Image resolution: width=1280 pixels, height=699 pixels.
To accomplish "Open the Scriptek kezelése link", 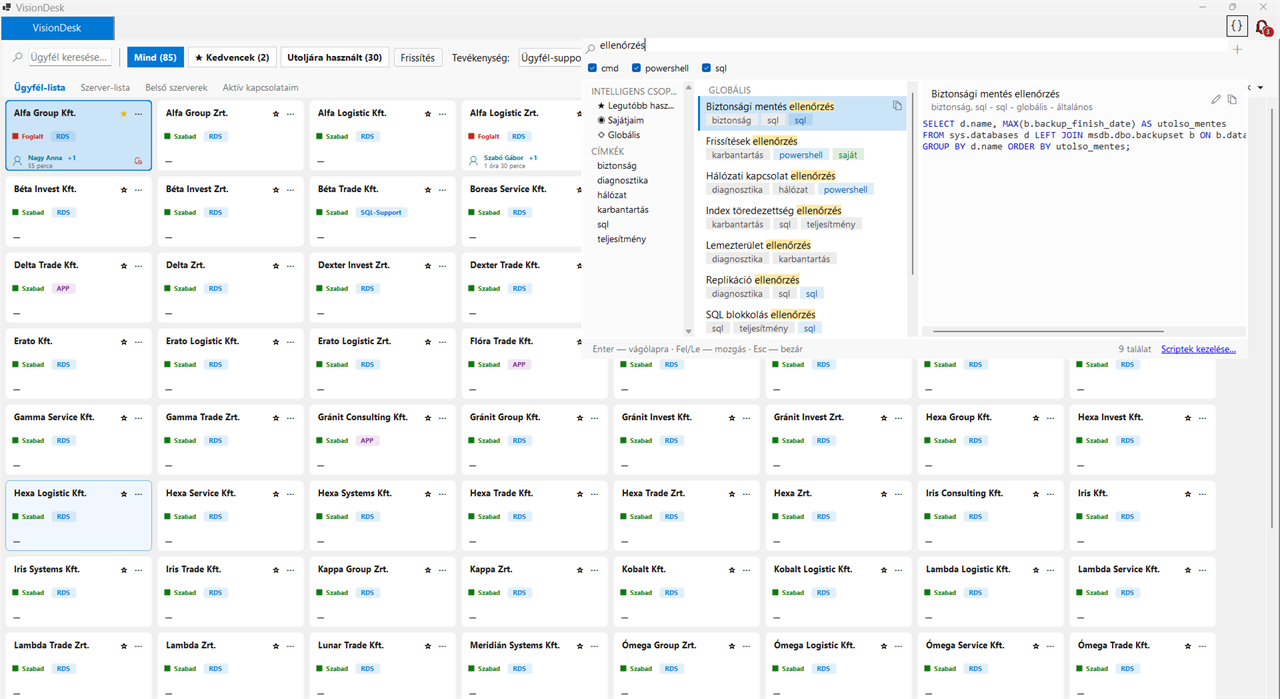I will (1198, 349).
